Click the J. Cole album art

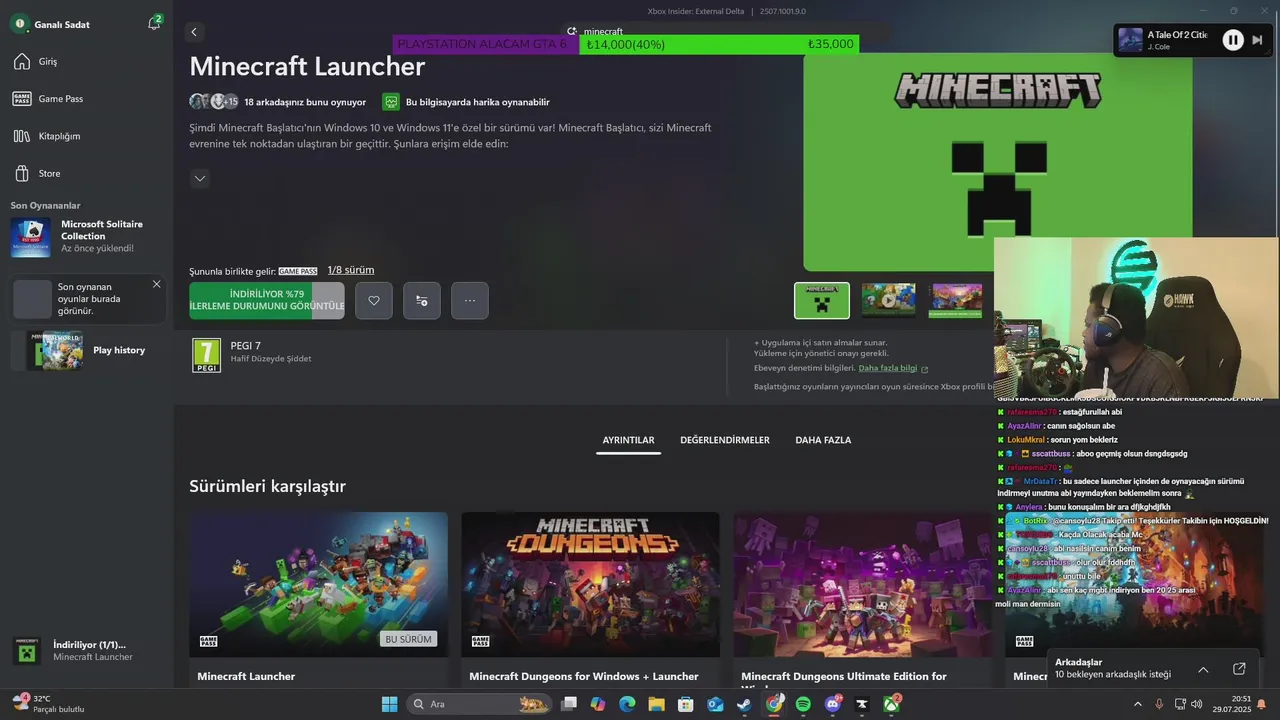tap(1130, 40)
